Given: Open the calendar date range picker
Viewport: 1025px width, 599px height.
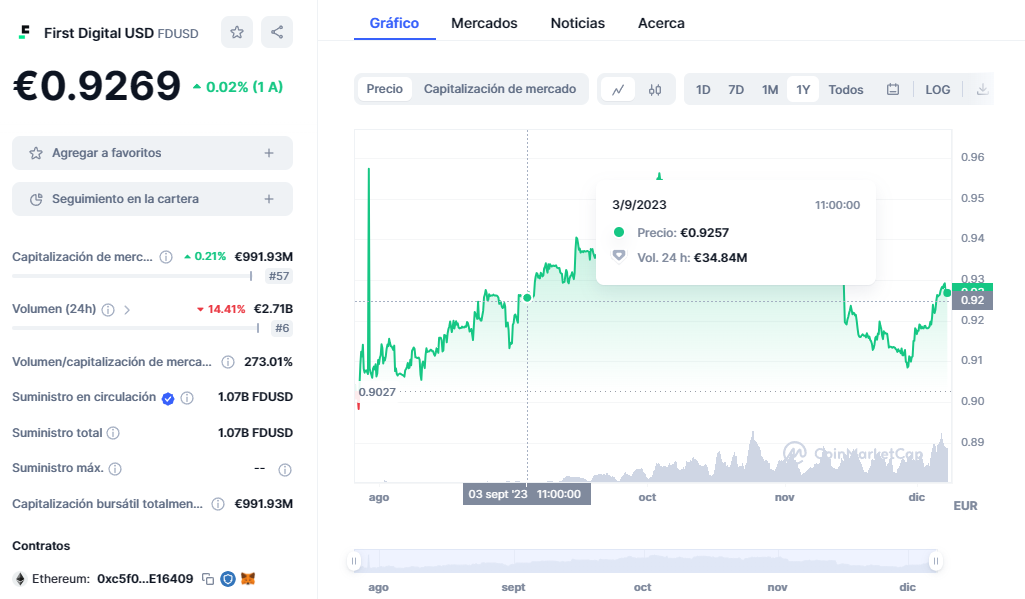Looking at the screenshot, I should click(893, 90).
